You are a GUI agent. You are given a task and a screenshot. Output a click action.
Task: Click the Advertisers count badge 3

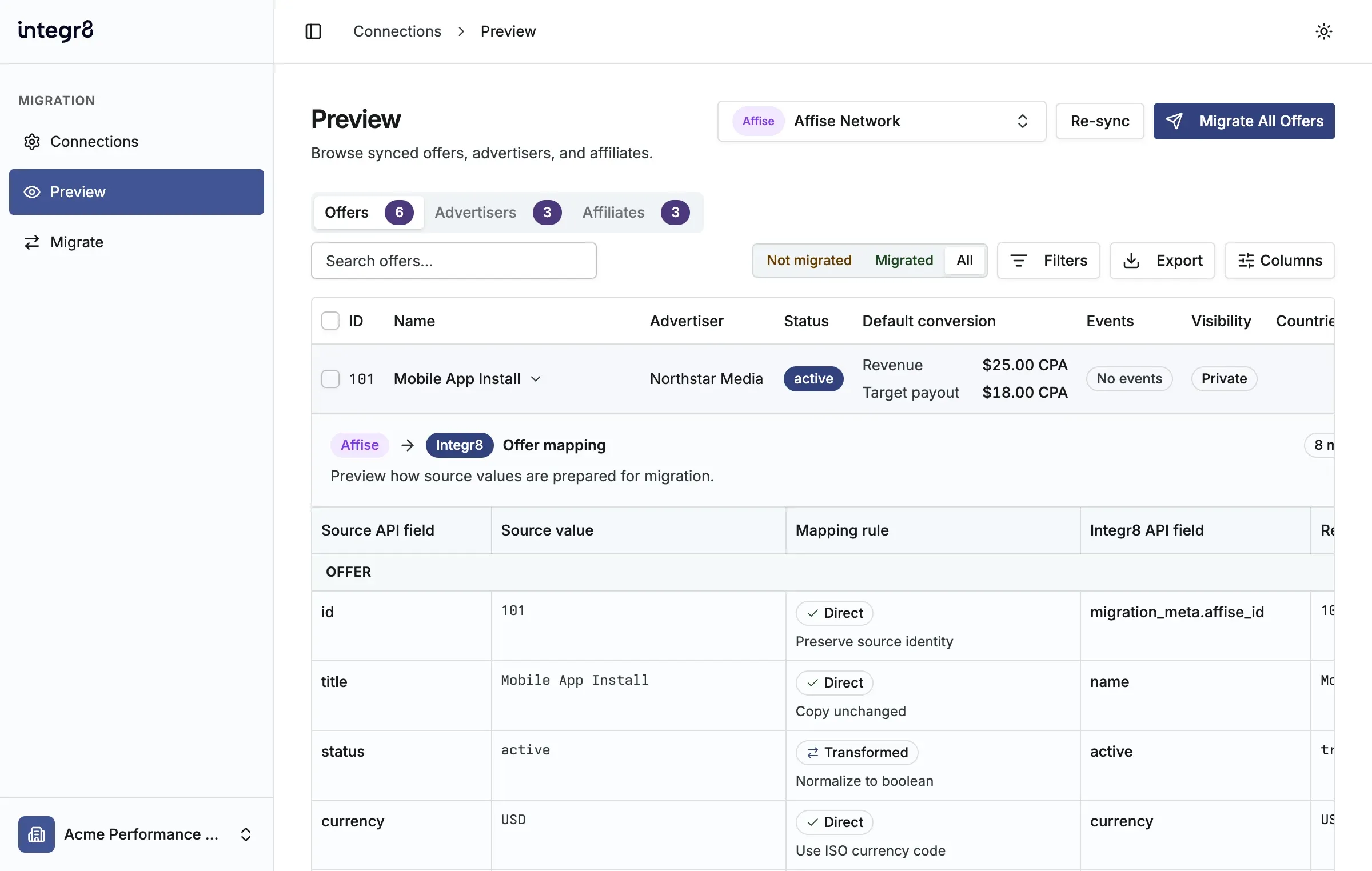coord(547,213)
